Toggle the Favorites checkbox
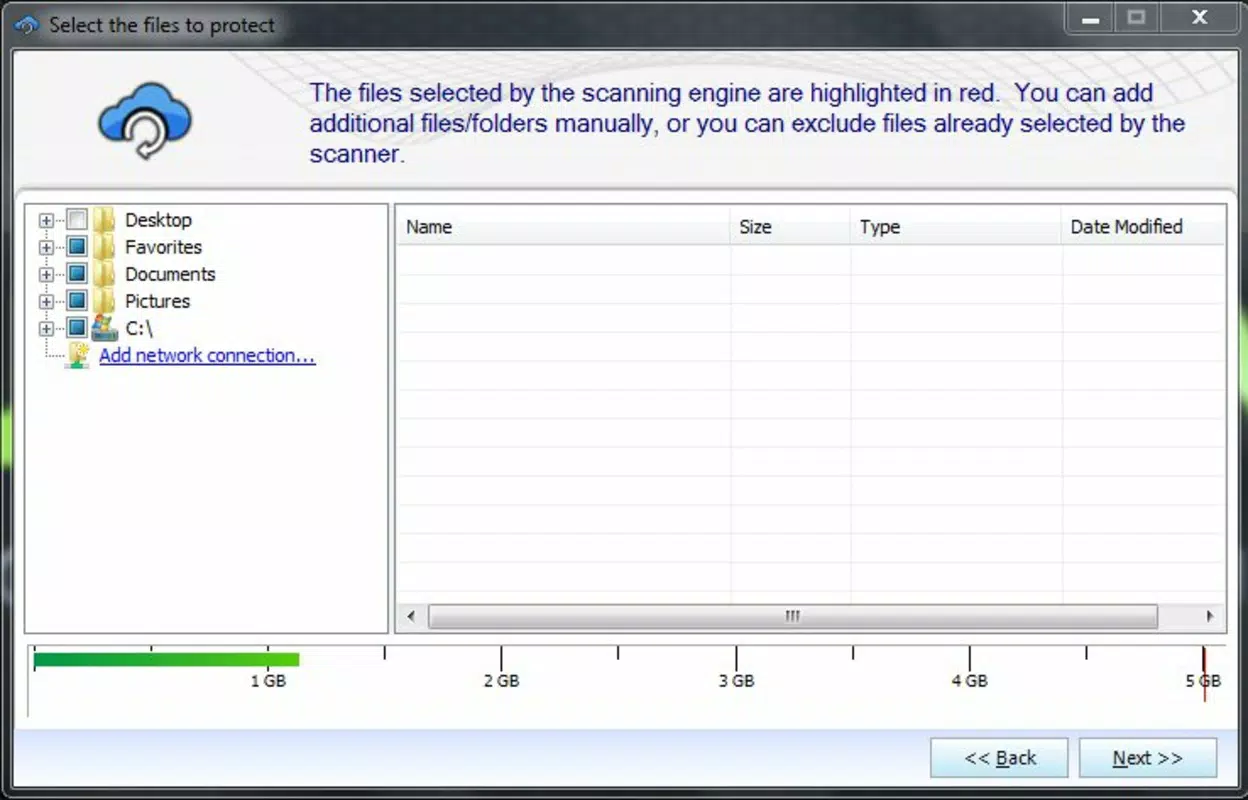Image resolution: width=1248 pixels, height=800 pixels. [x=77, y=247]
